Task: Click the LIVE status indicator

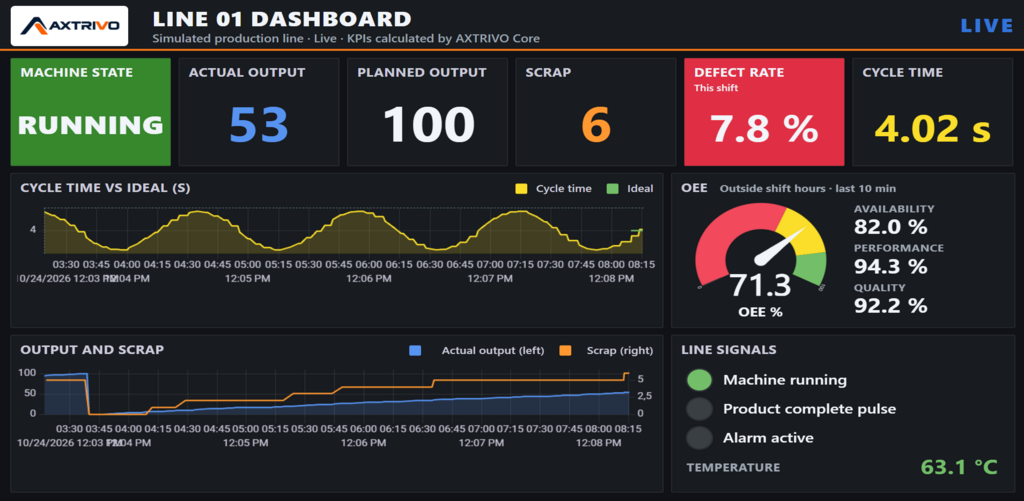Action: click(x=987, y=26)
